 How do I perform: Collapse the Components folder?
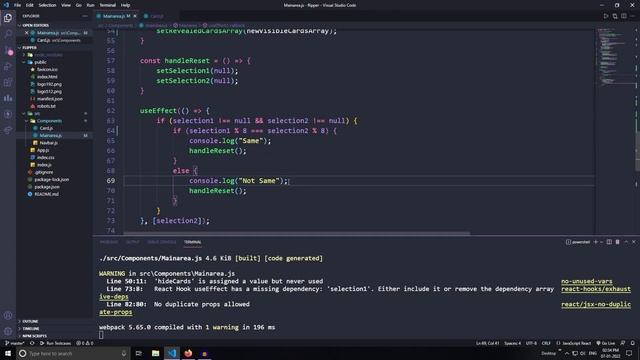coord(55,121)
